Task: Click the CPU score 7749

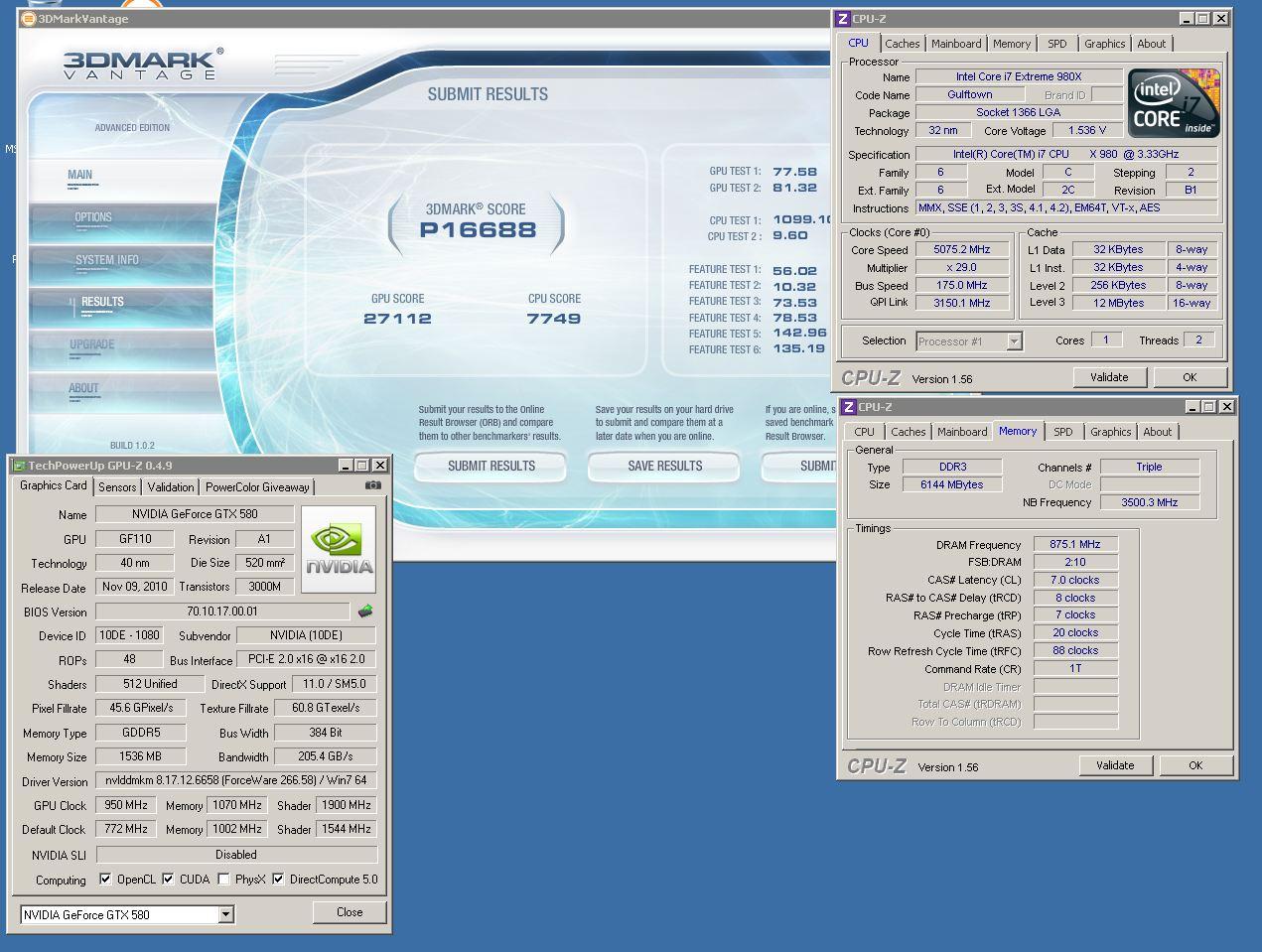Action: click(x=554, y=319)
